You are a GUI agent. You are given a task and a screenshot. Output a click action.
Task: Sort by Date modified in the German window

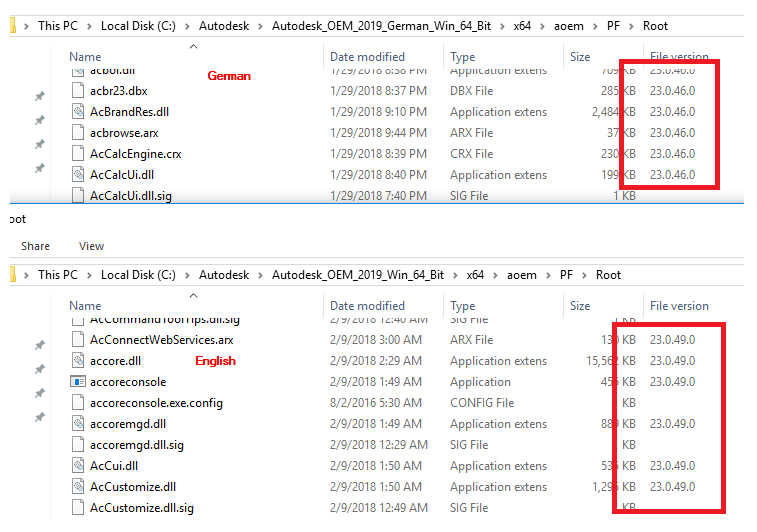tap(367, 57)
